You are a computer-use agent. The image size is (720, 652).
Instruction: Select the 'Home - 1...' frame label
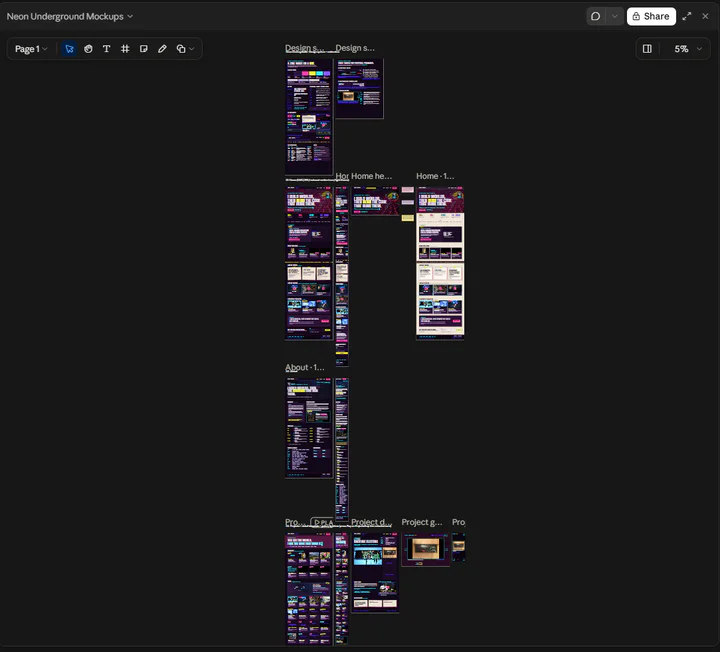[435, 176]
